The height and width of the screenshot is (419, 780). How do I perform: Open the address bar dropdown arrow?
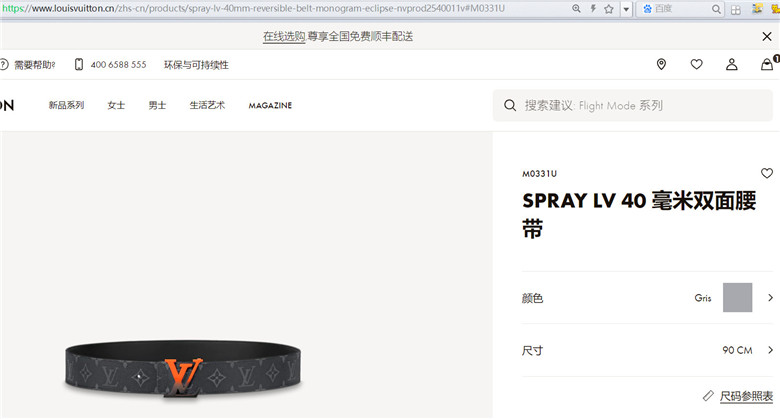coord(626,9)
